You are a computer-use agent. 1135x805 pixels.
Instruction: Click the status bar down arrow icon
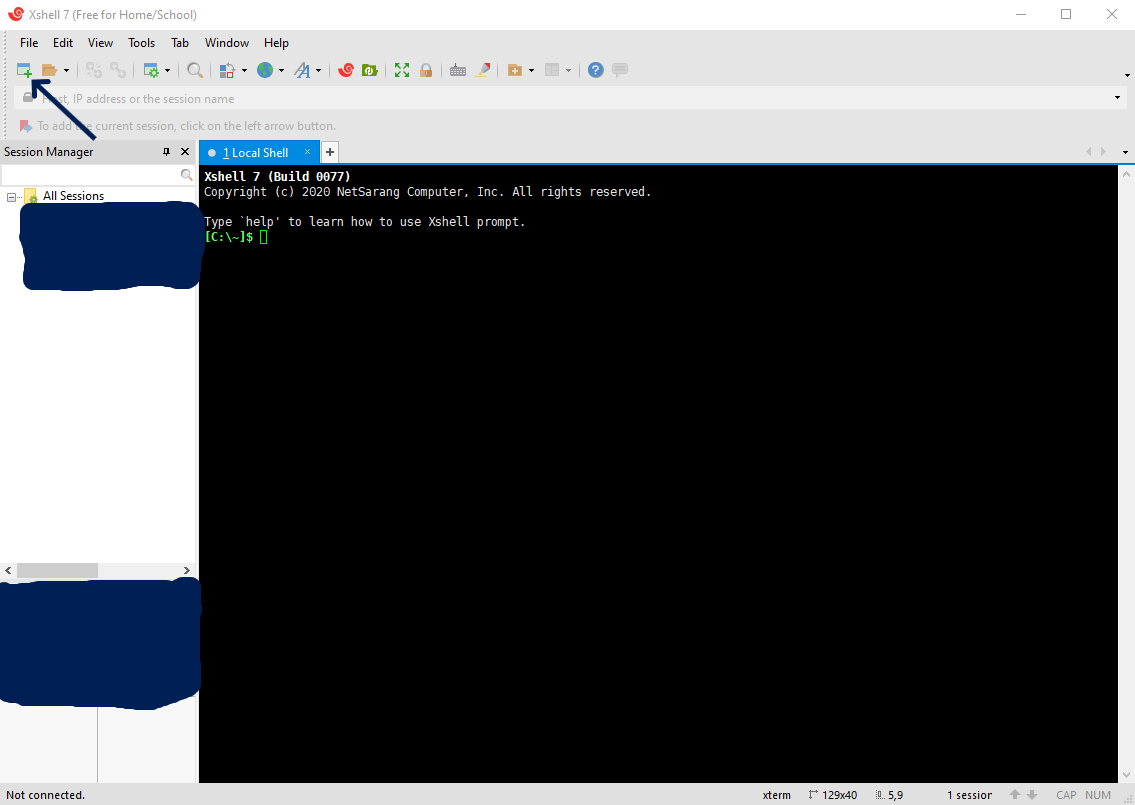tap(1032, 795)
